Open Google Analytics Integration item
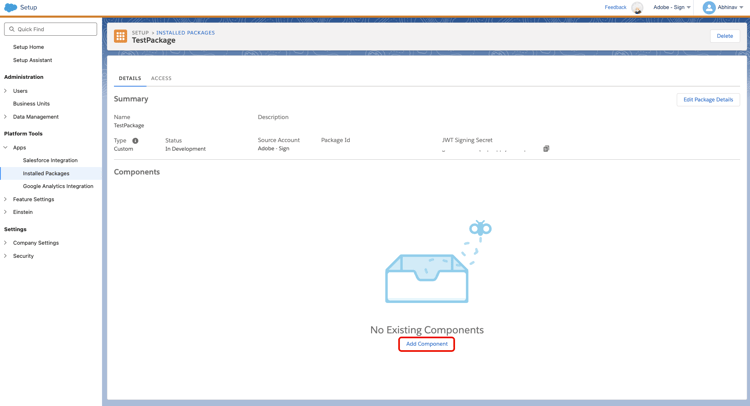 [58, 186]
